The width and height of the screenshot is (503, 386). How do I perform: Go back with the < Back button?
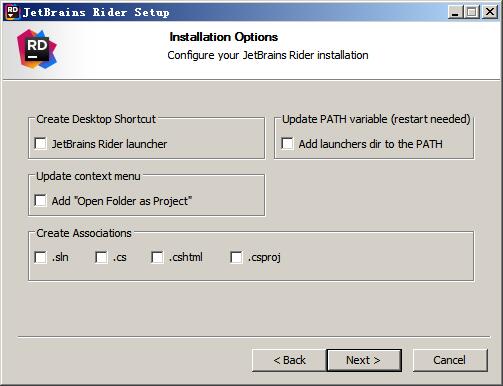[289, 360]
